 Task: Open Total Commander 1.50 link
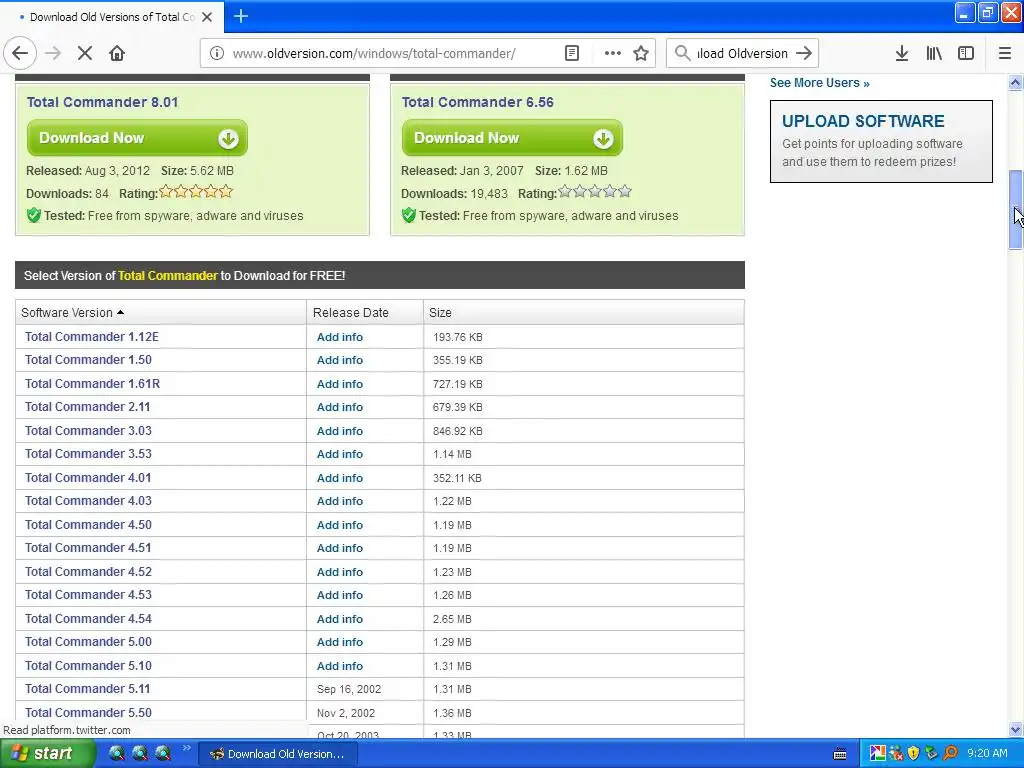click(88, 360)
